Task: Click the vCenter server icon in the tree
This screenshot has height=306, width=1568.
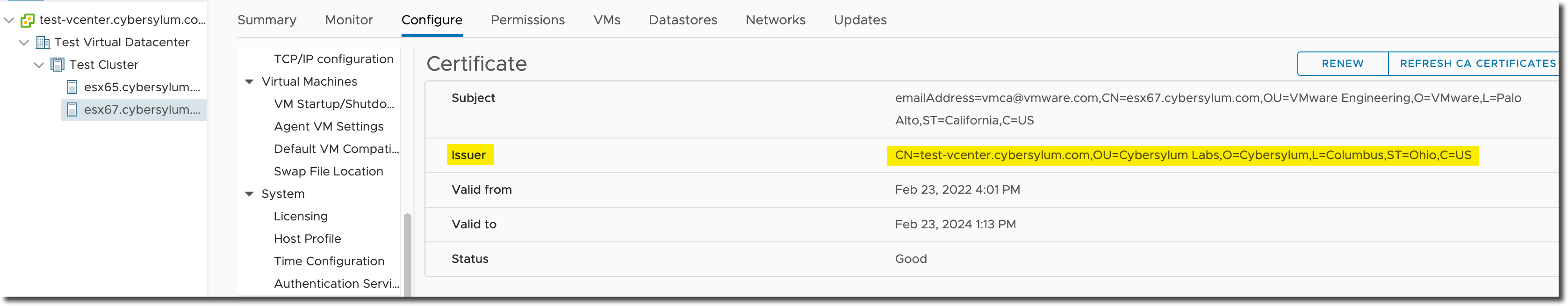Action: click(x=28, y=20)
